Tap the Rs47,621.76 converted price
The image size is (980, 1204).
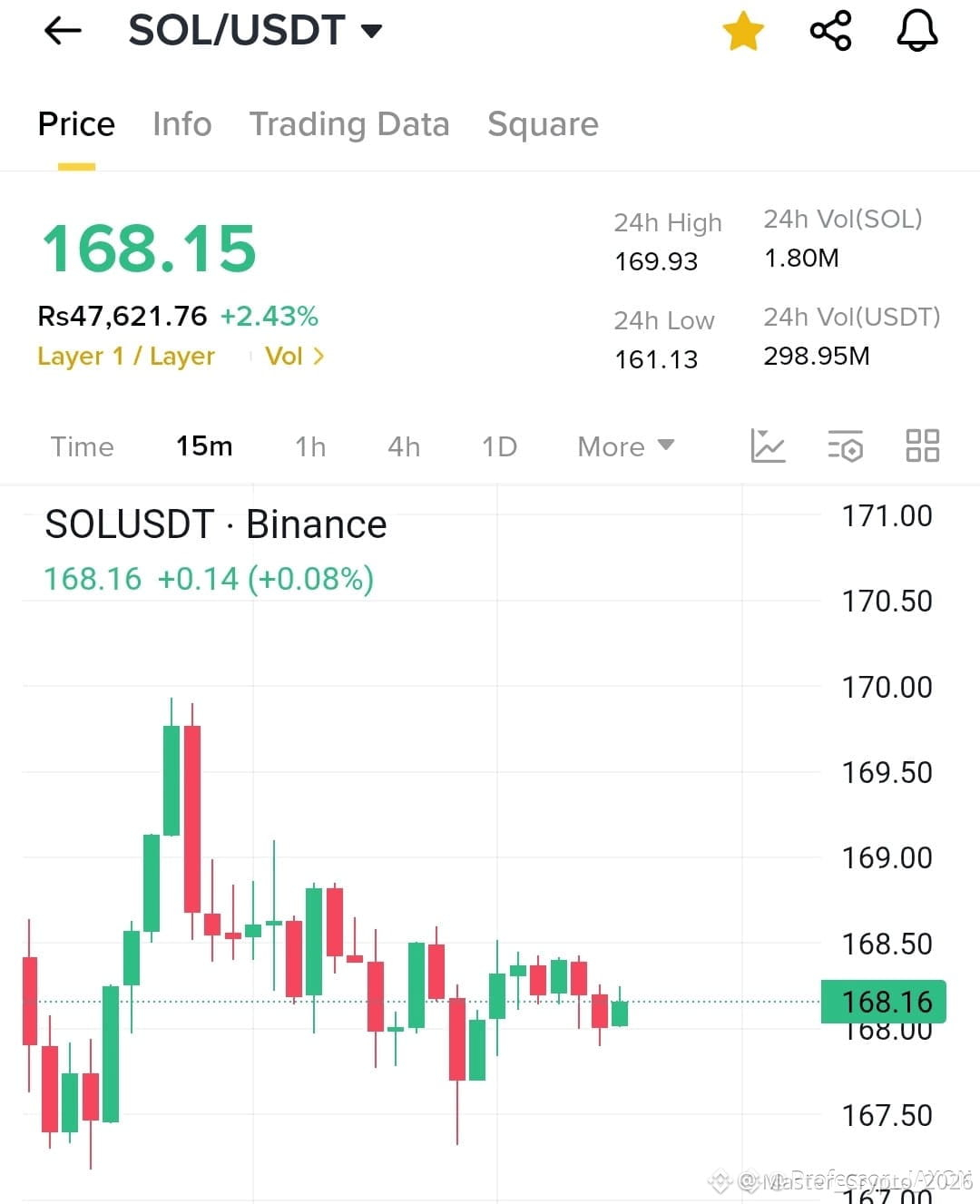[122, 316]
